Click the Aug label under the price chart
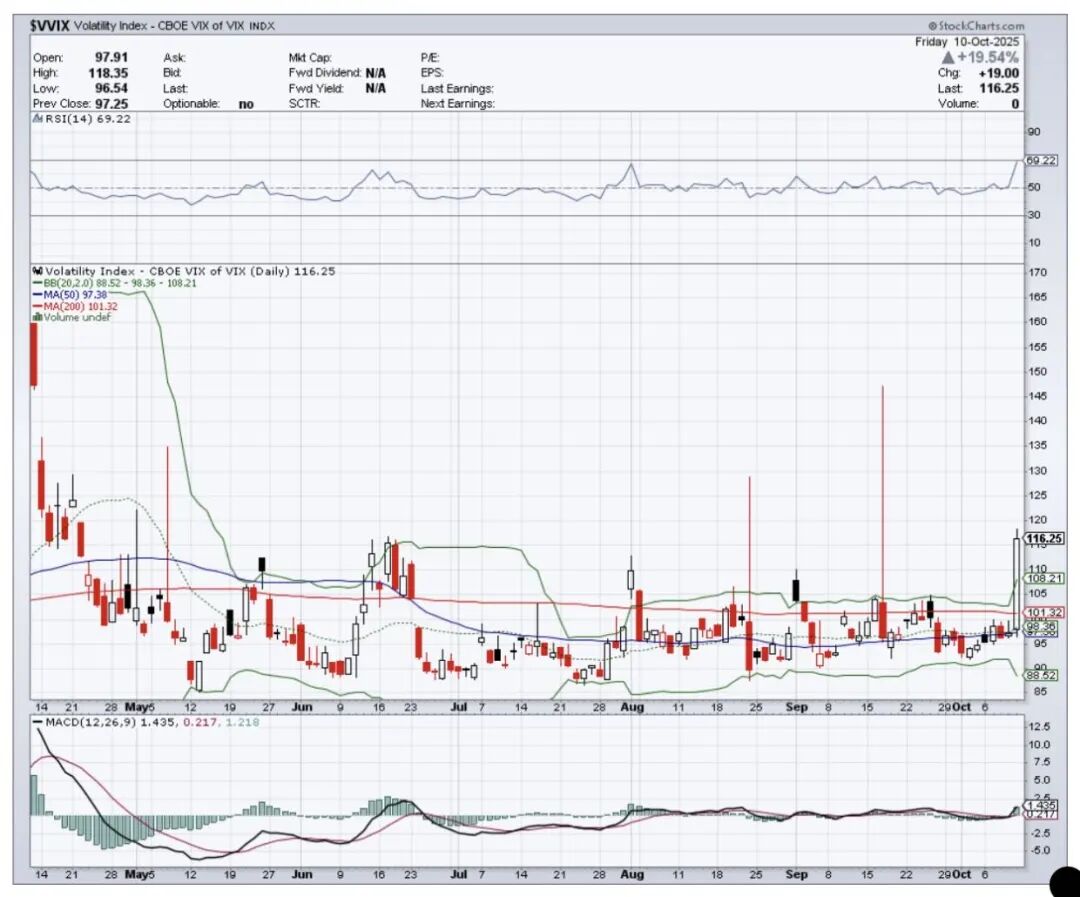Screen dimensions: 1080x897 click(x=632, y=707)
